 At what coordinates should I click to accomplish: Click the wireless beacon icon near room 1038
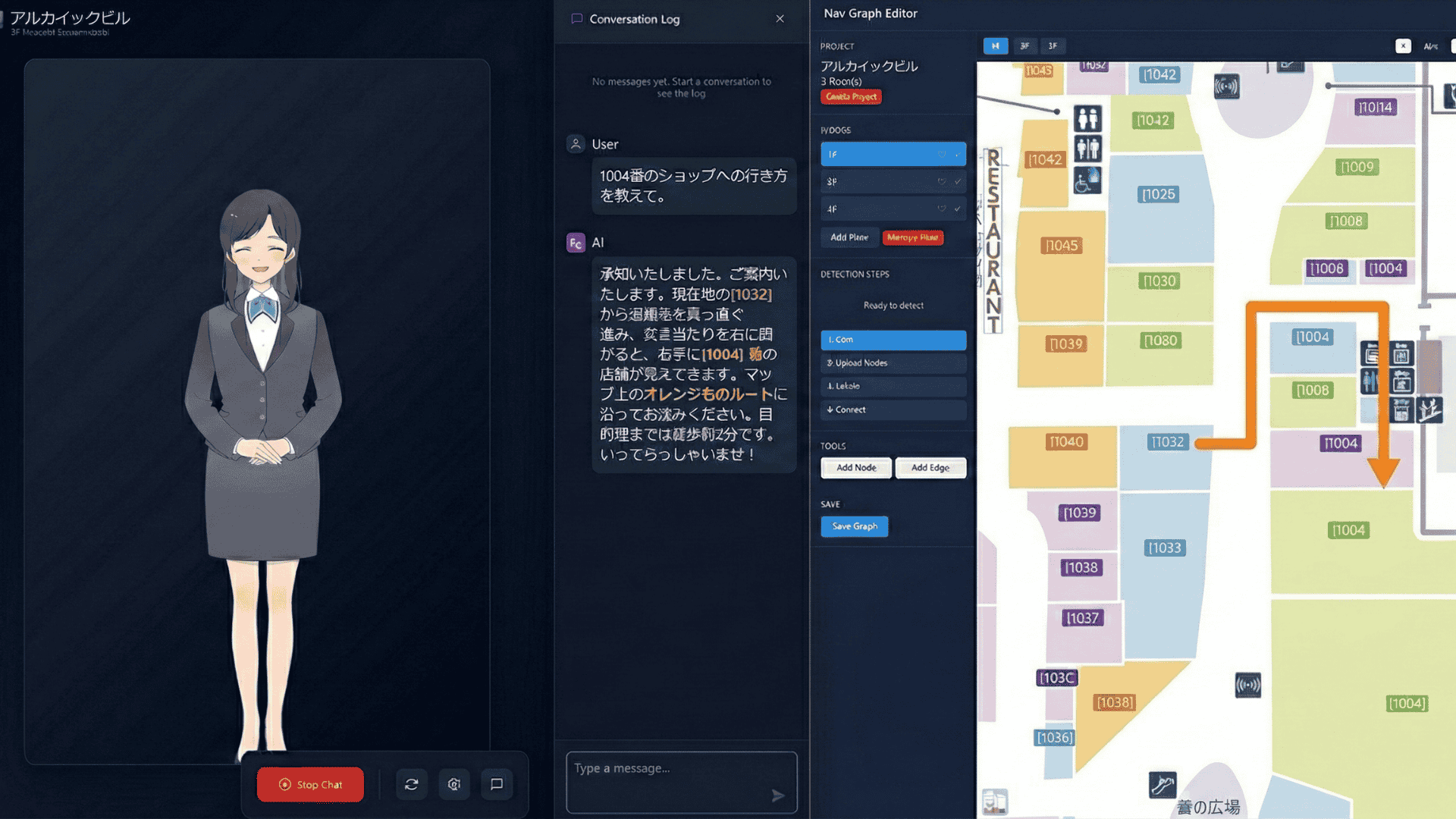point(1247,686)
